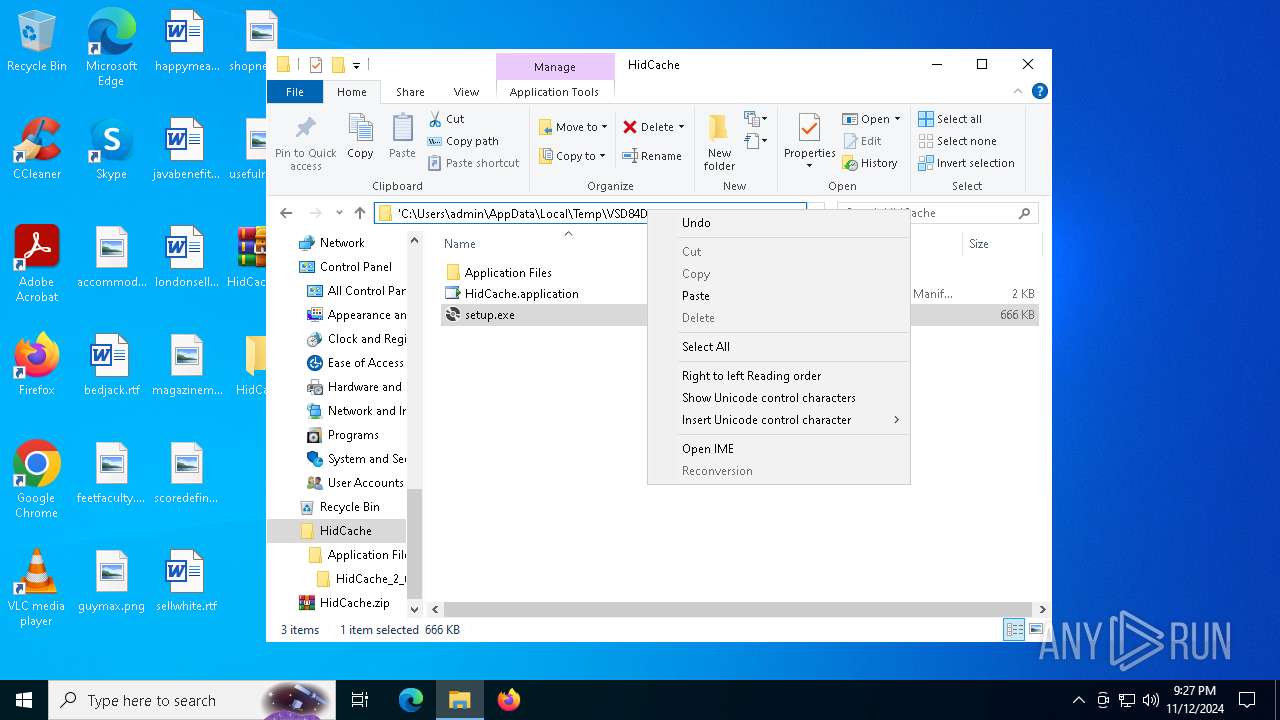This screenshot has width=1280, height=720.
Task: Open Google Chrome desktop shortcut
Action: (x=37, y=480)
